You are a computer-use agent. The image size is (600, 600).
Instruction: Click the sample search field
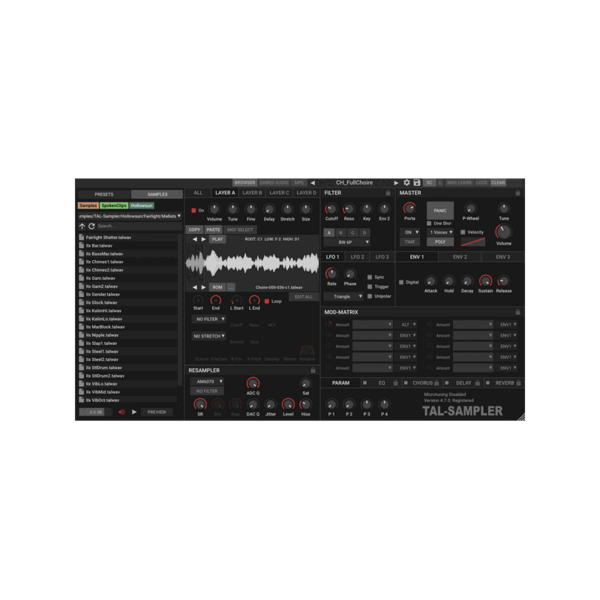pyautogui.click(x=139, y=226)
